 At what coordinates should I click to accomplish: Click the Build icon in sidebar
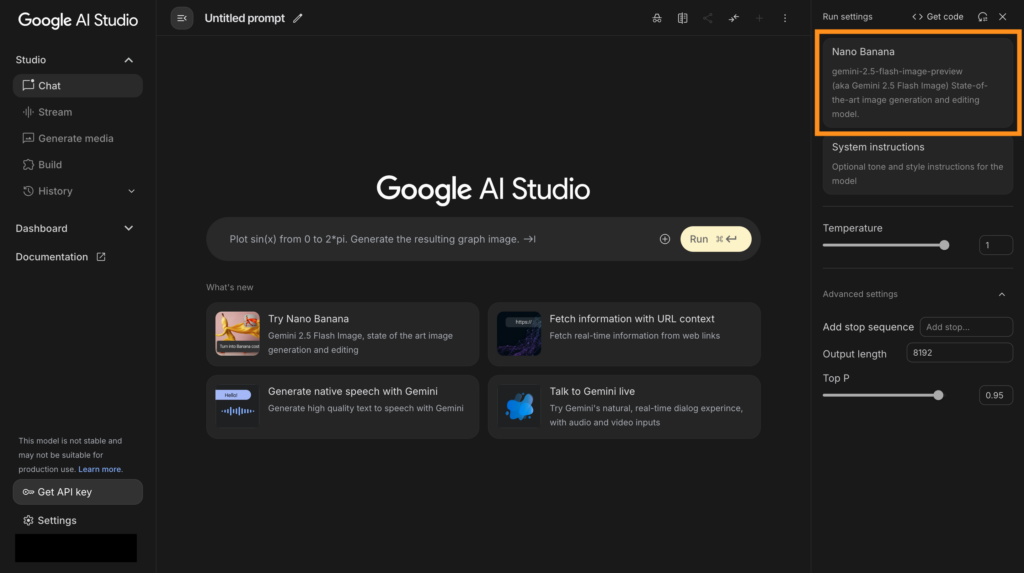(28, 165)
